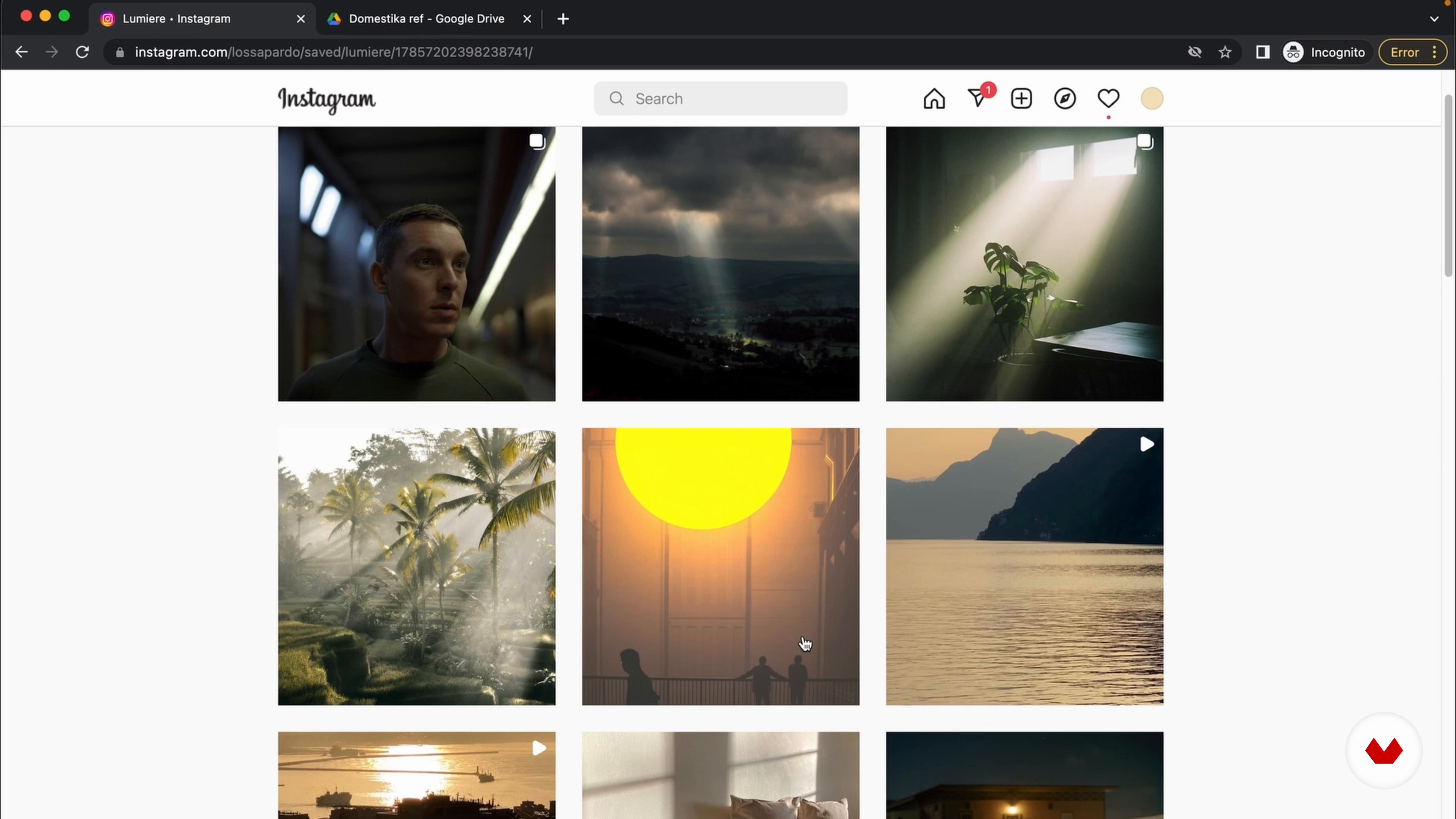
Task: Click the Instagram wordmark logo
Action: [x=326, y=100]
